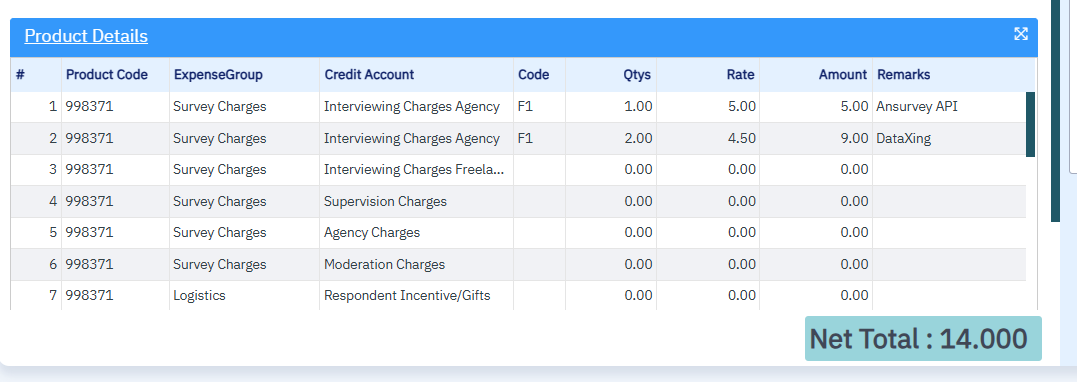Click the Interviewing Charges Freela... cell
The height and width of the screenshot is (382, 1077).
point(416,170)
